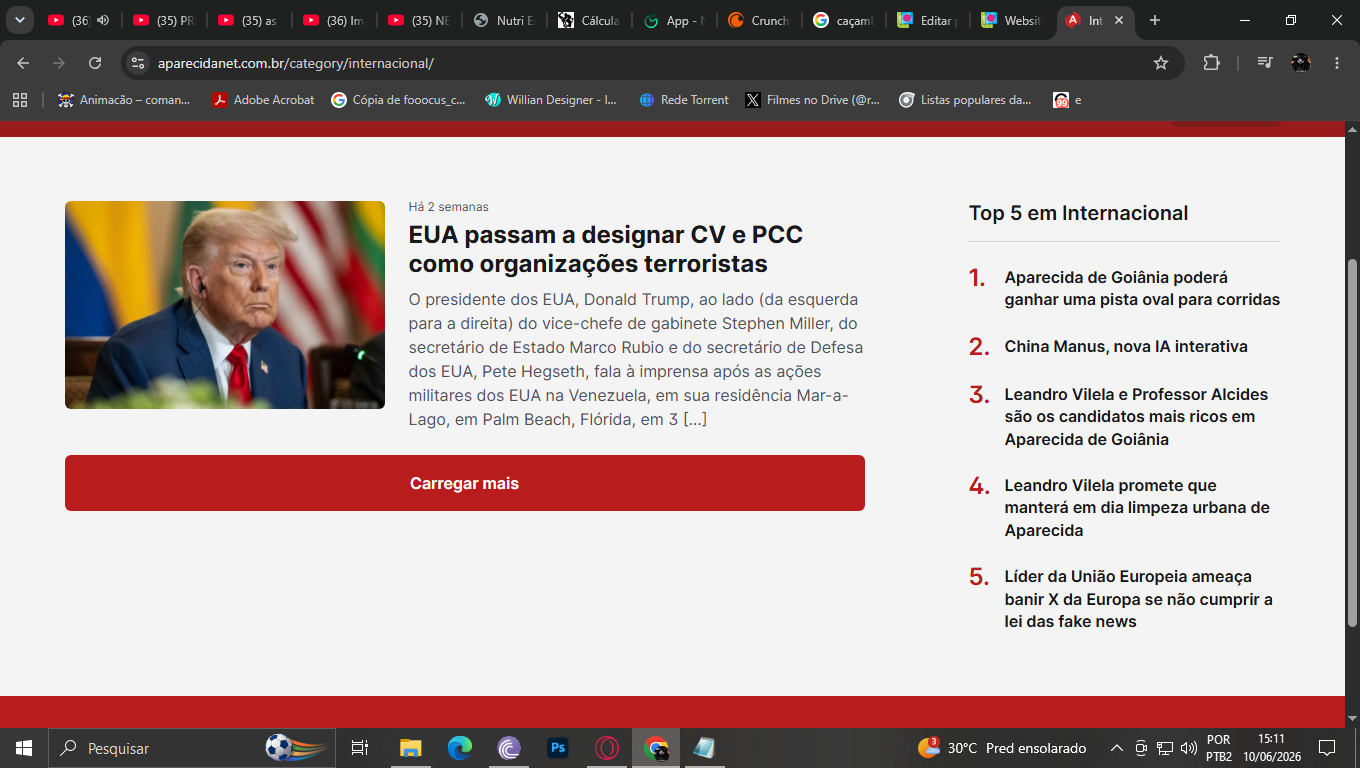Click the Carregar mais button
1360x768 pixels.
click(465, 483)
